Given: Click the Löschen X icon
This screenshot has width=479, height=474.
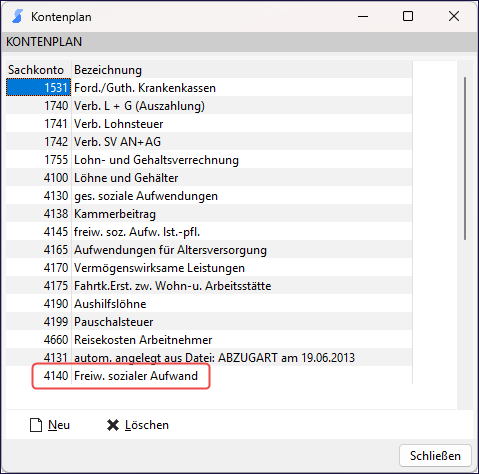Looking at the screenshot, I should point(113,425).
